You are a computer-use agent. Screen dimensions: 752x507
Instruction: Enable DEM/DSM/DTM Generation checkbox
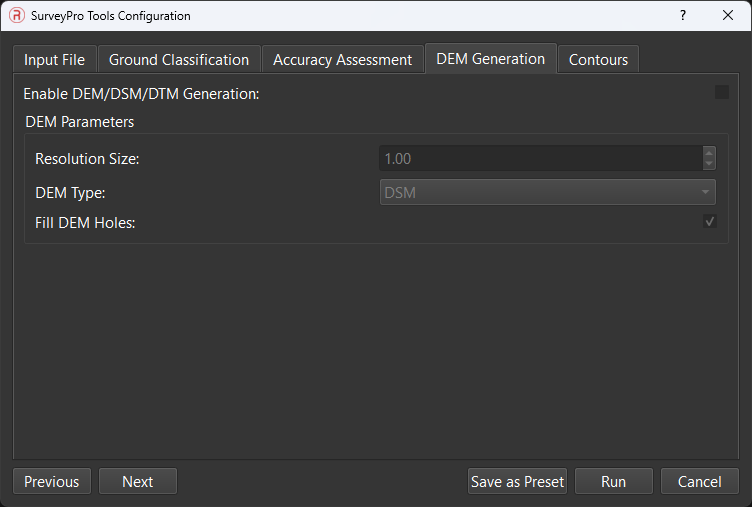click(x=722, y=93)
